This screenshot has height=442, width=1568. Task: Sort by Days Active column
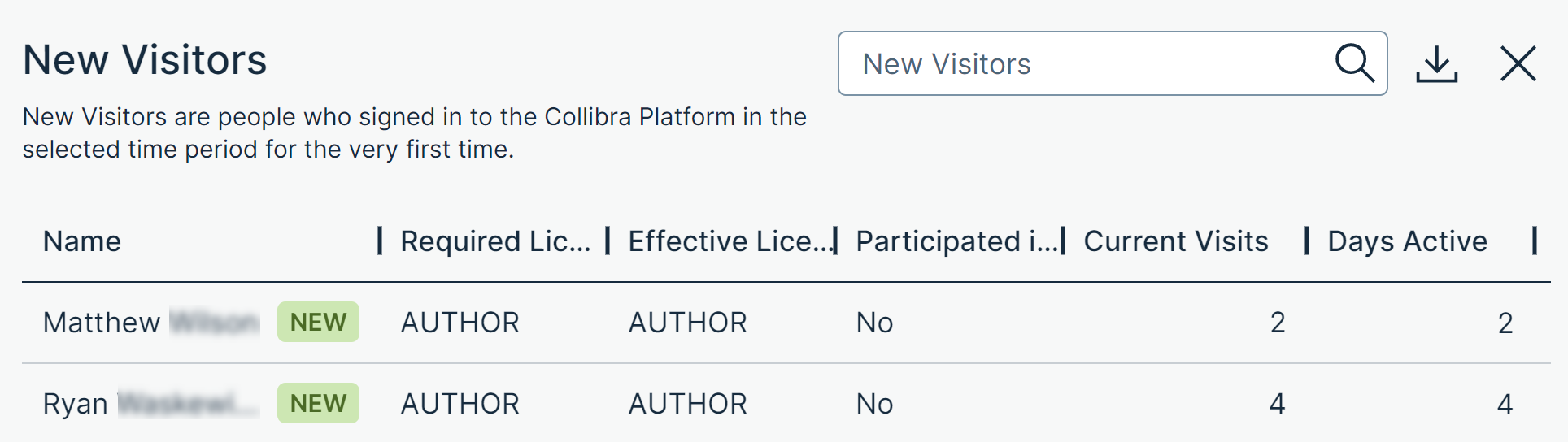point(1407,241)
